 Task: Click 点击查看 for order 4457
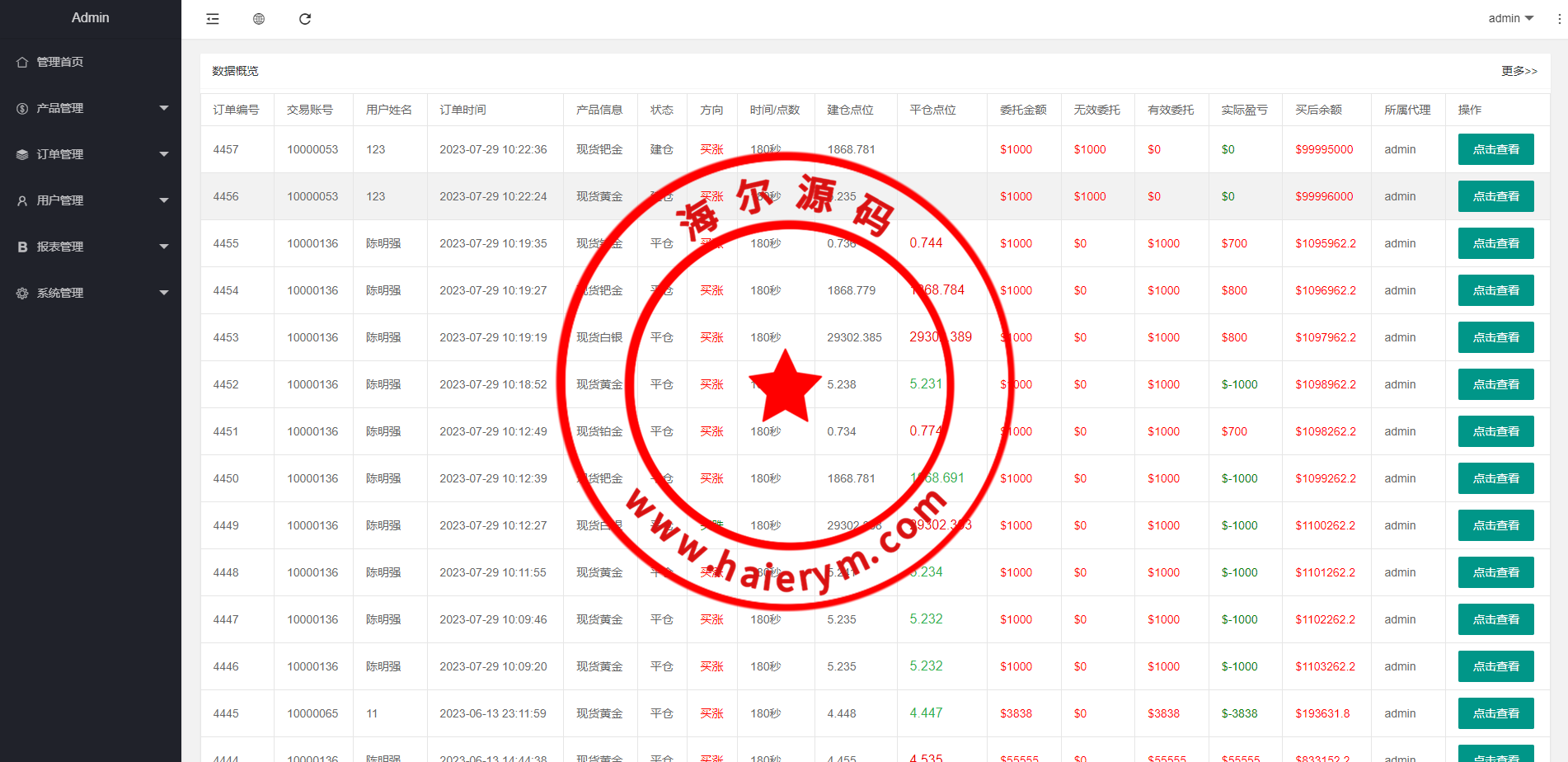(1495, 149)
